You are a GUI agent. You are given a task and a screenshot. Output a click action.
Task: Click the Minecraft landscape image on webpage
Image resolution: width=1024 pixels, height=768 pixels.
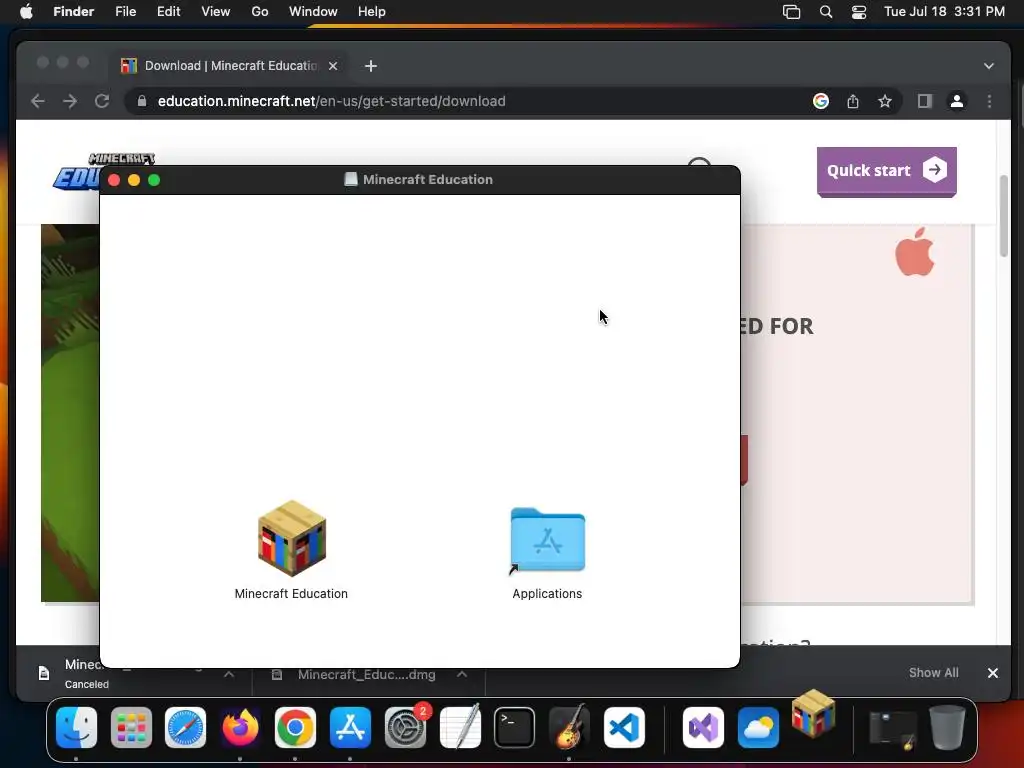tap(70, 413)
